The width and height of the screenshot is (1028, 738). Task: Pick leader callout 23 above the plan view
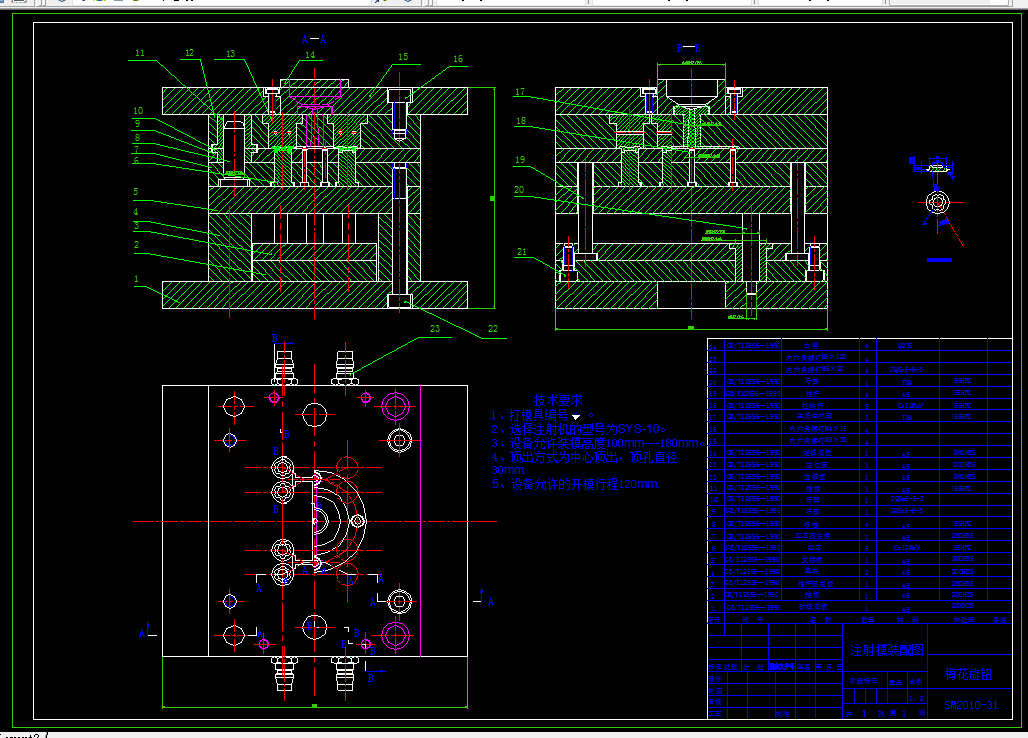click(x=435, y=329)
